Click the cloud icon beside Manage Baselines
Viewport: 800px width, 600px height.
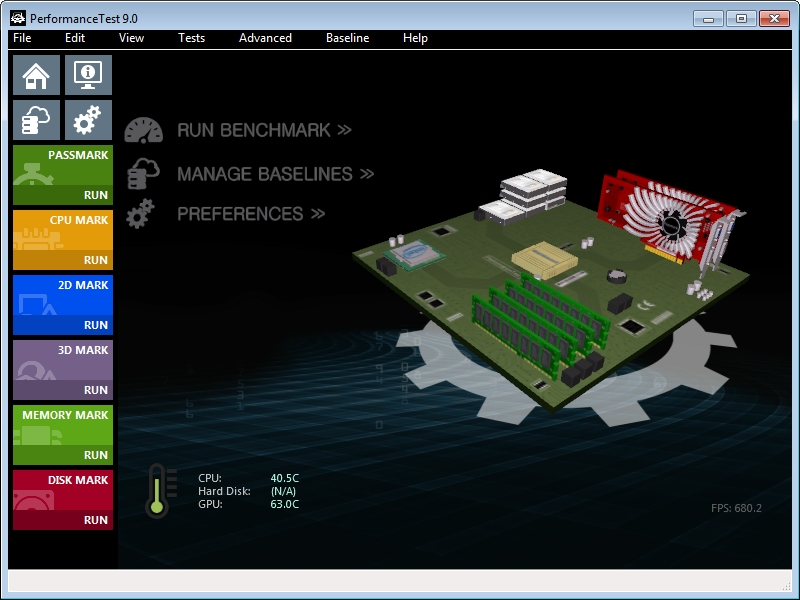143,173
